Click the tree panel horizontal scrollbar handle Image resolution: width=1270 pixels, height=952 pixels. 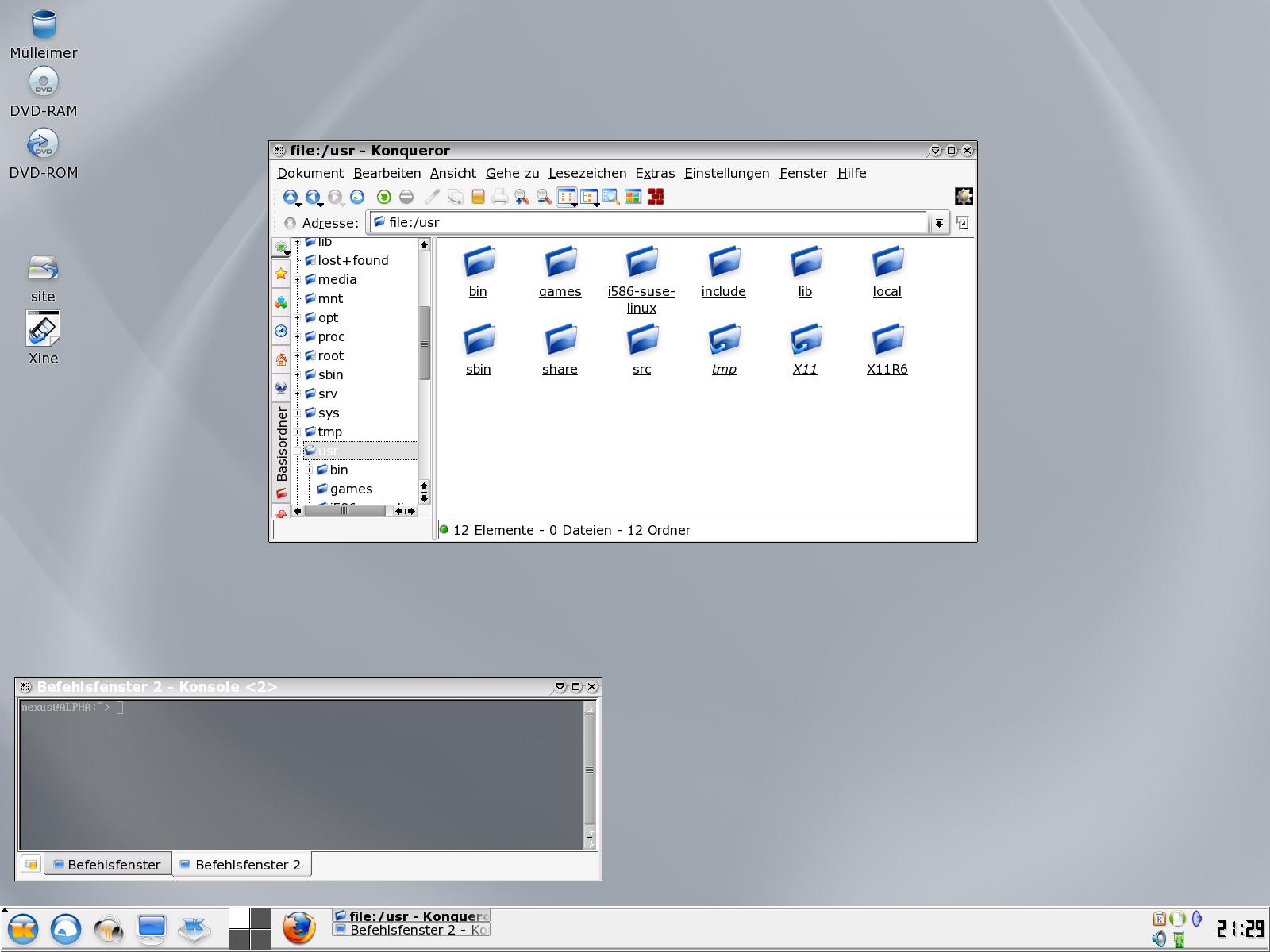pyautogui.click(x=344, y=511)
